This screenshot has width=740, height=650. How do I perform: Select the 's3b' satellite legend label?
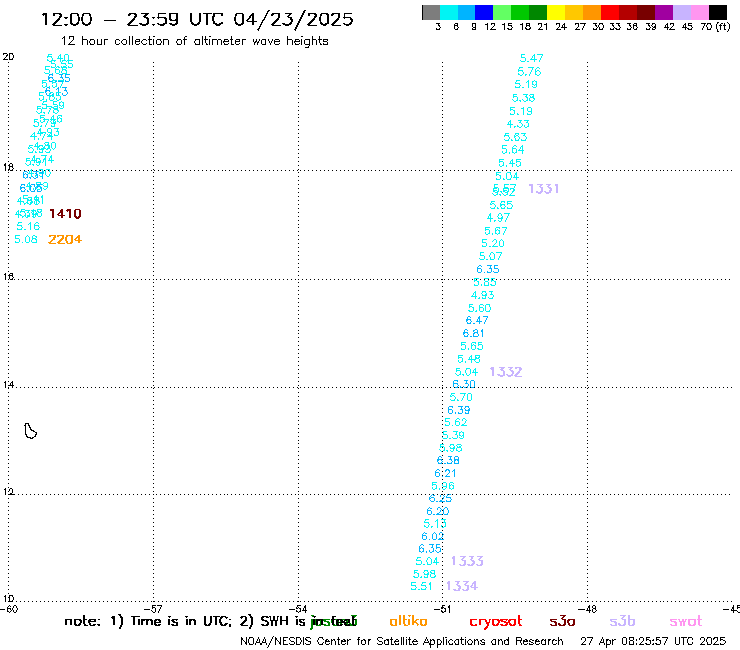coord(622,621)
